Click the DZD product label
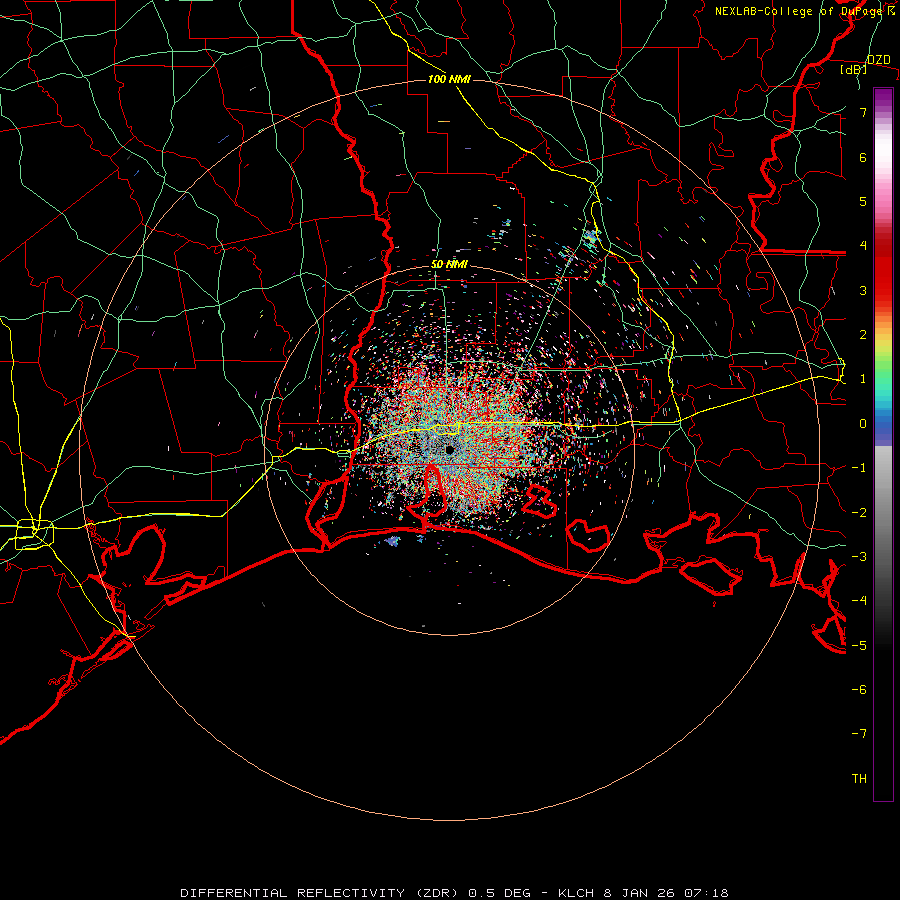This screenshot has height=900, width=900. tap(879, 60)
